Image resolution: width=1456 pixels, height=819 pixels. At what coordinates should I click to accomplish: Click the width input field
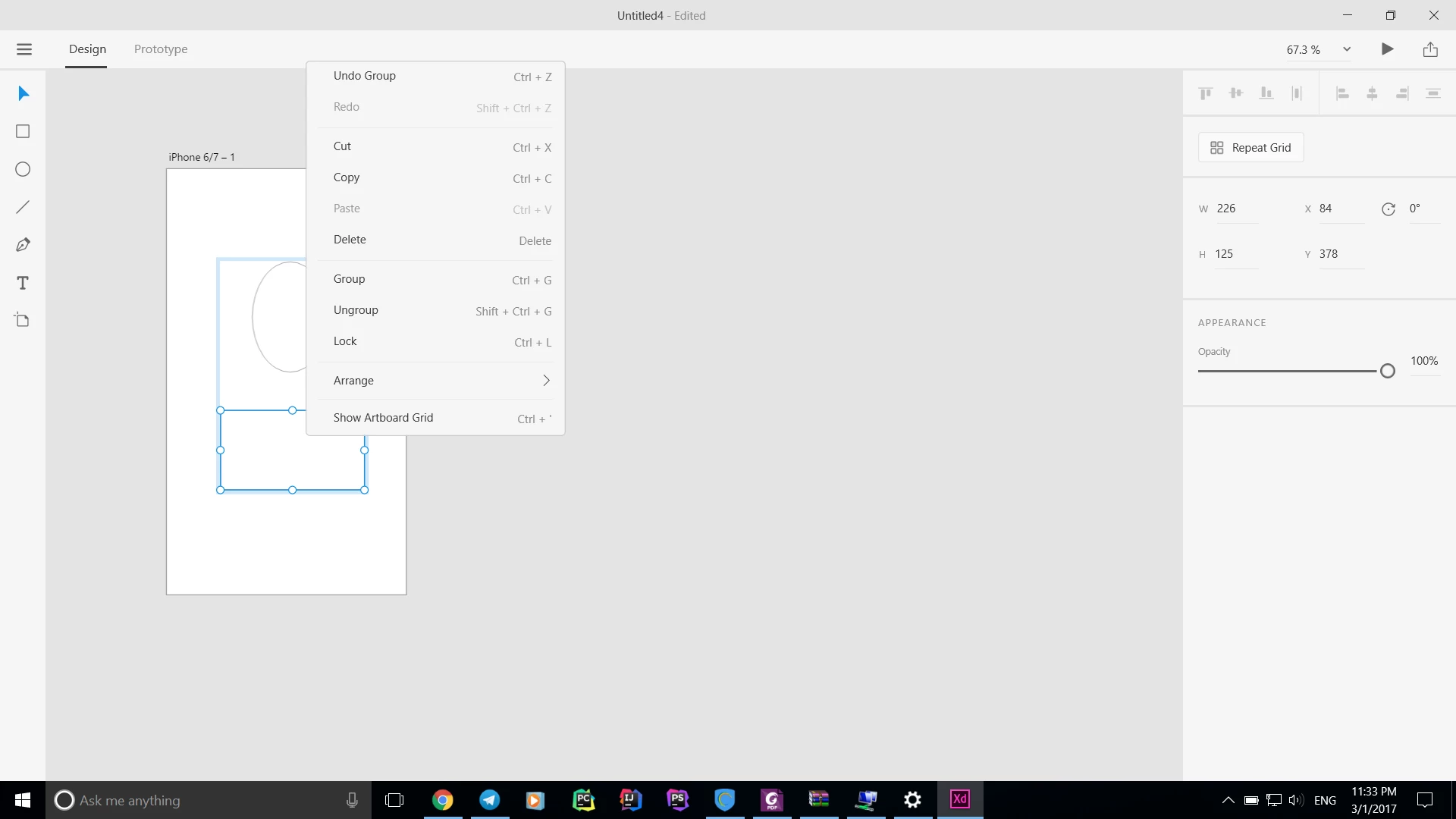pyautogui.click(x=1236, y=209)
